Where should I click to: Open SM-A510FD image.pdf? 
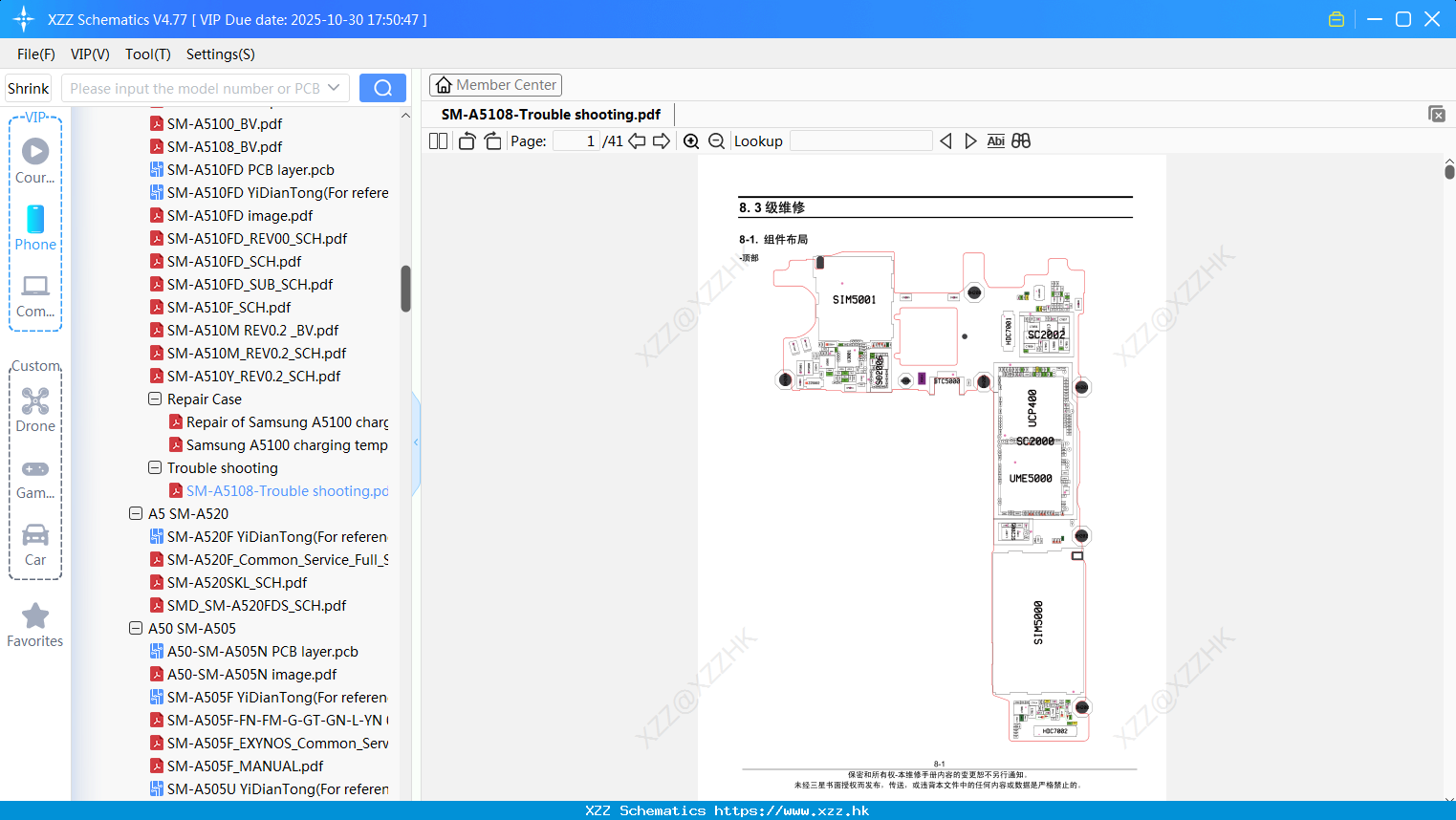(240, 215)
